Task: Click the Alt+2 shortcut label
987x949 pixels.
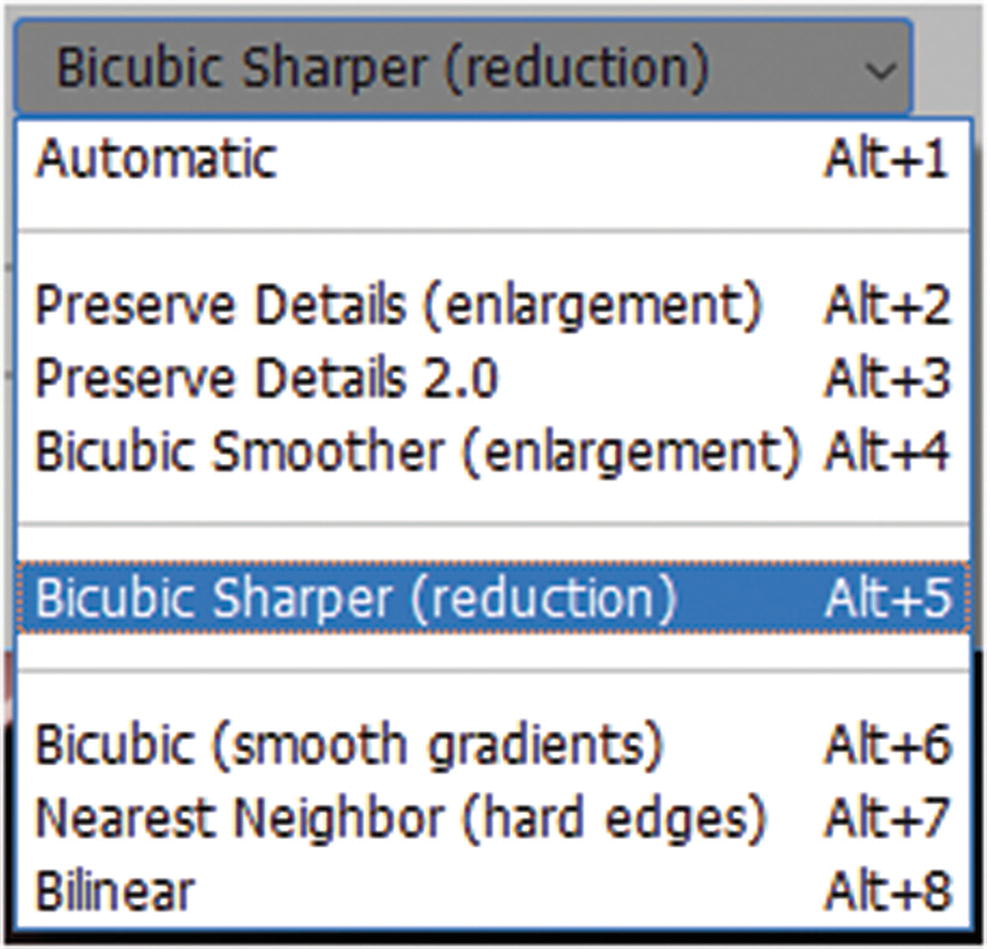Action: [886, 306]
